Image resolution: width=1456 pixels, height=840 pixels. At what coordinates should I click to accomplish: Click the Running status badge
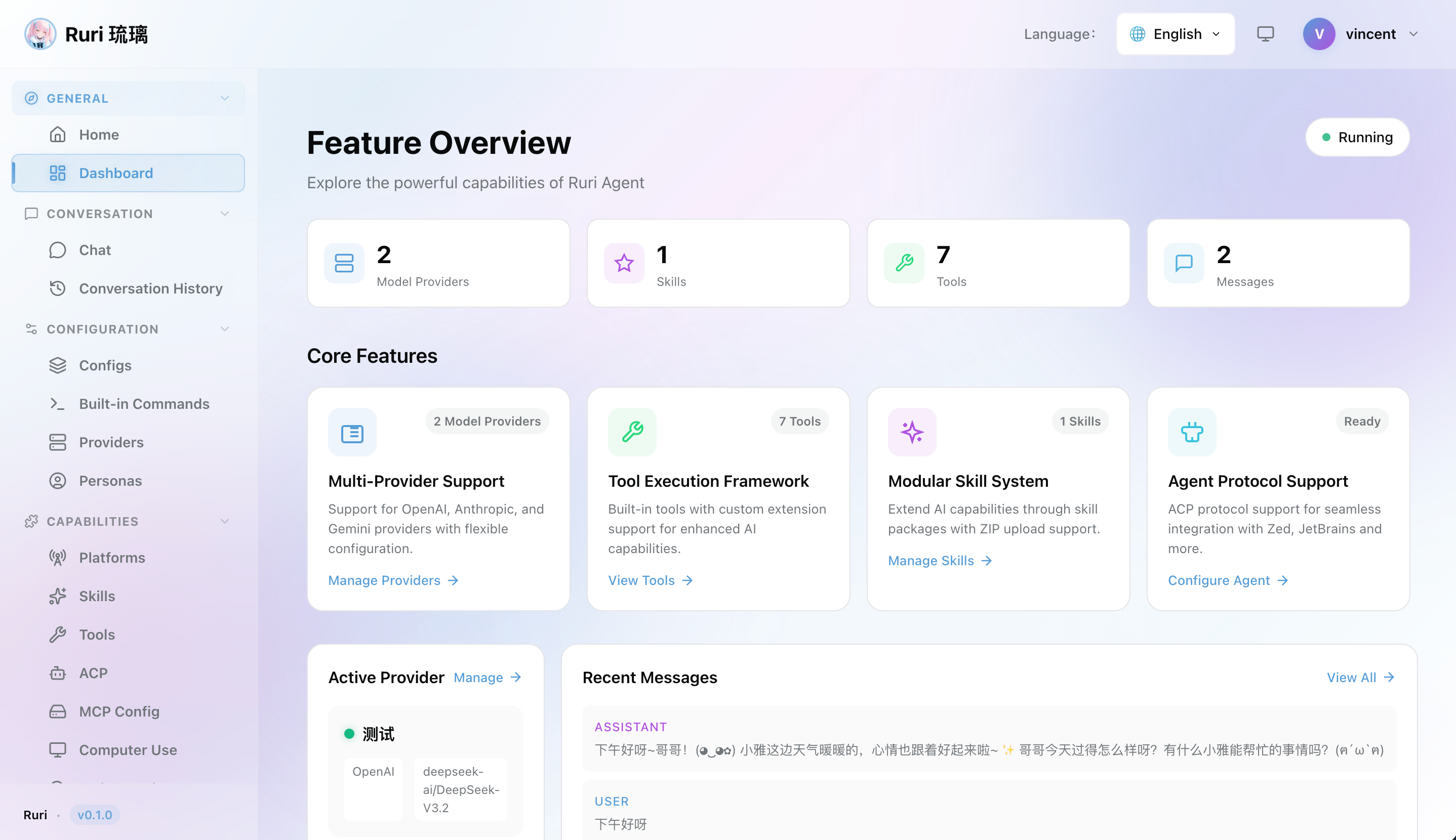1357,137
